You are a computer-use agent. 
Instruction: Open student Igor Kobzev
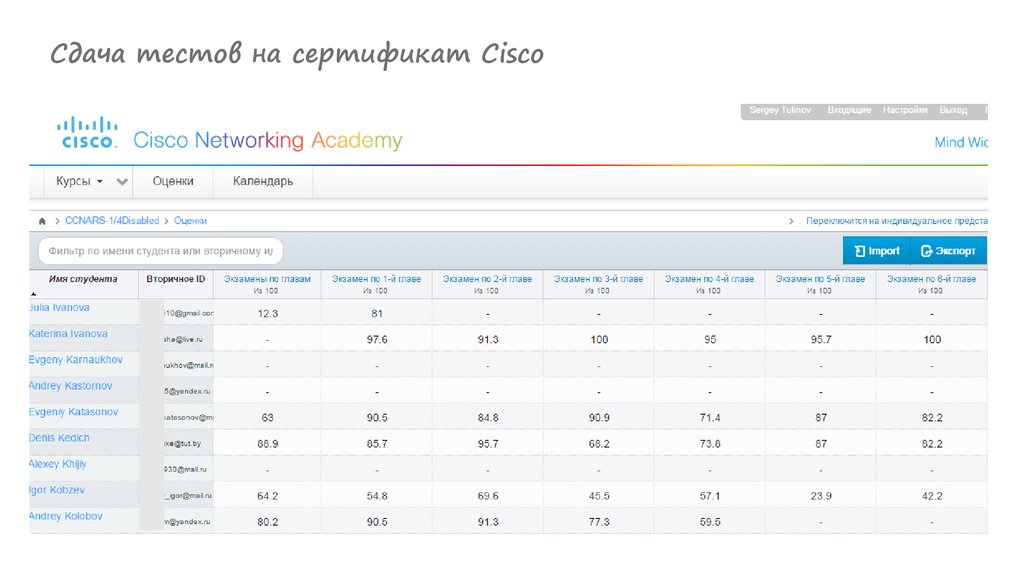(57, 490)
